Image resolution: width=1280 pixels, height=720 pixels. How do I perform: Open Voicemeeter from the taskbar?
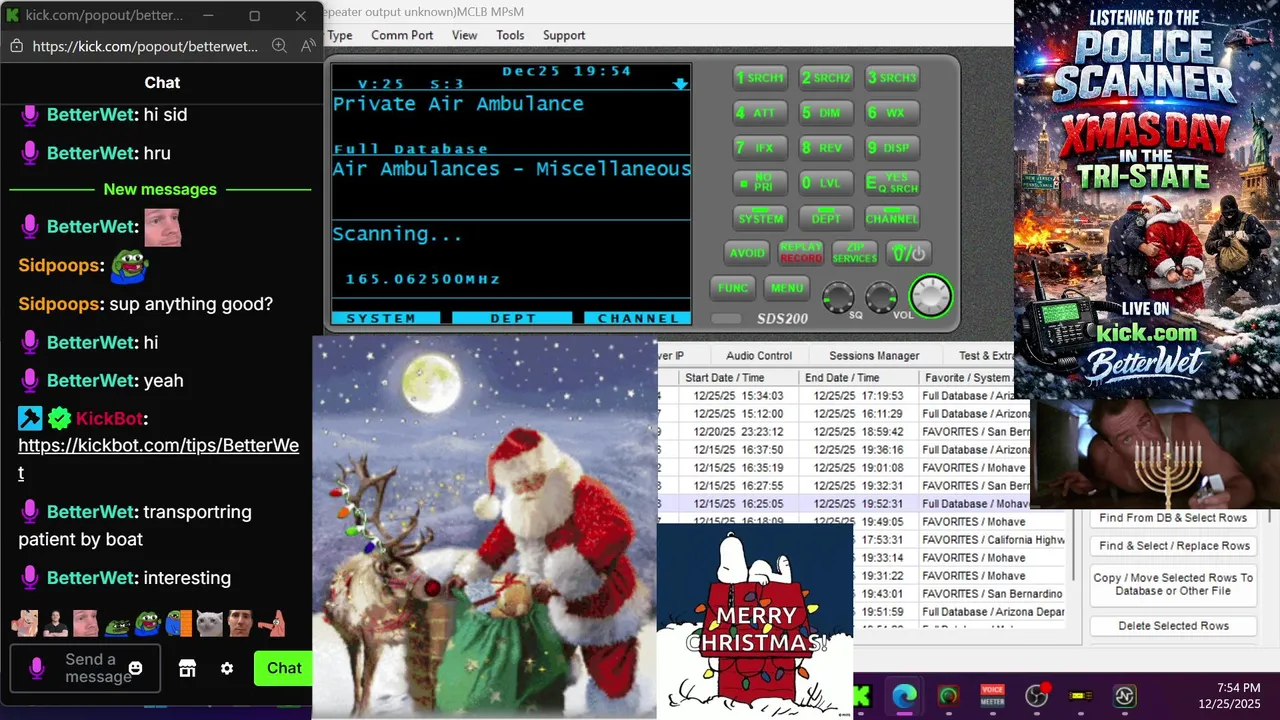tap(992, 696)
